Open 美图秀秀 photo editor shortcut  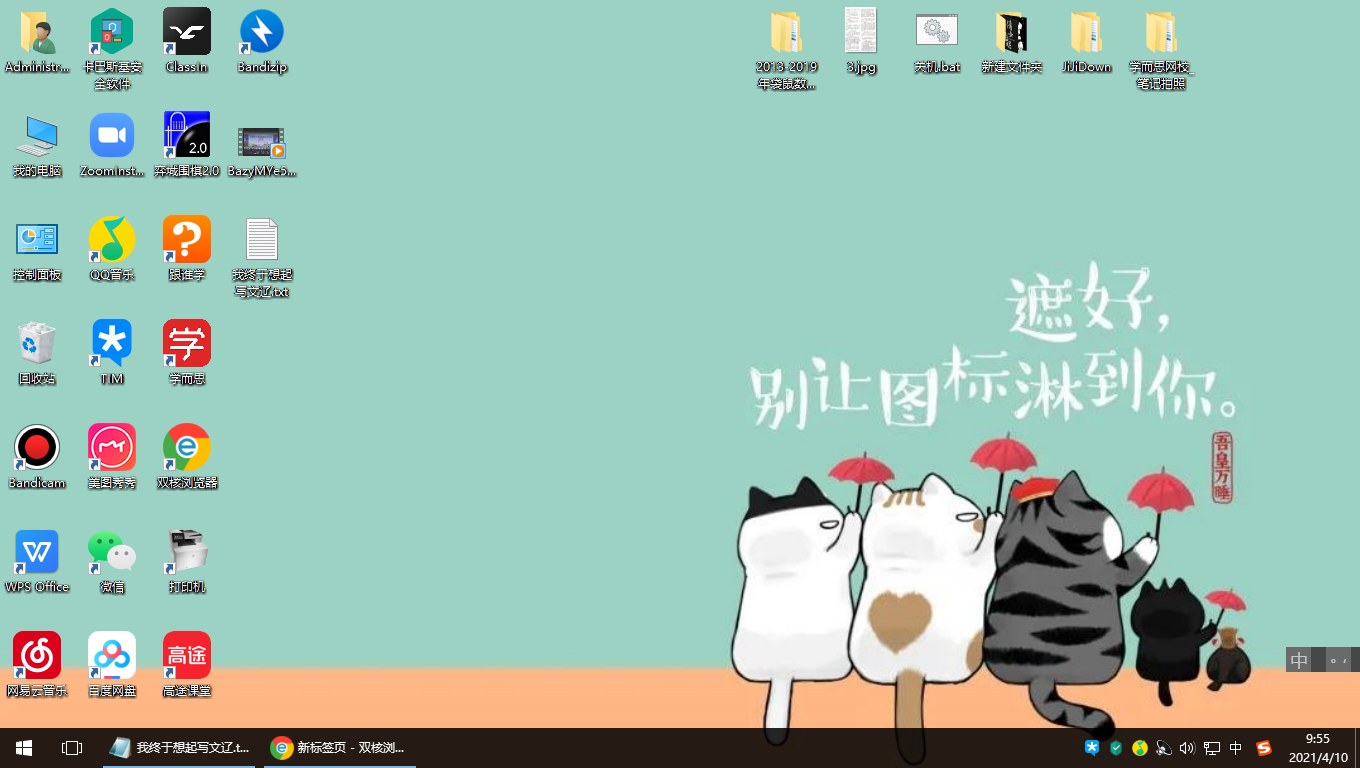[112, 458]
